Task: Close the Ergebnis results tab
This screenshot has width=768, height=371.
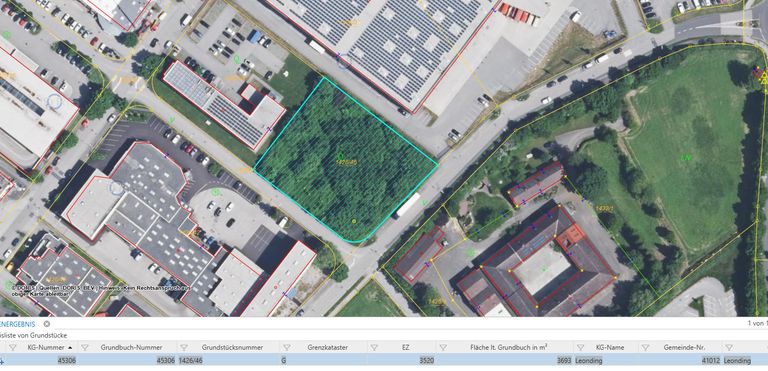Action: (x=47, y=324)
